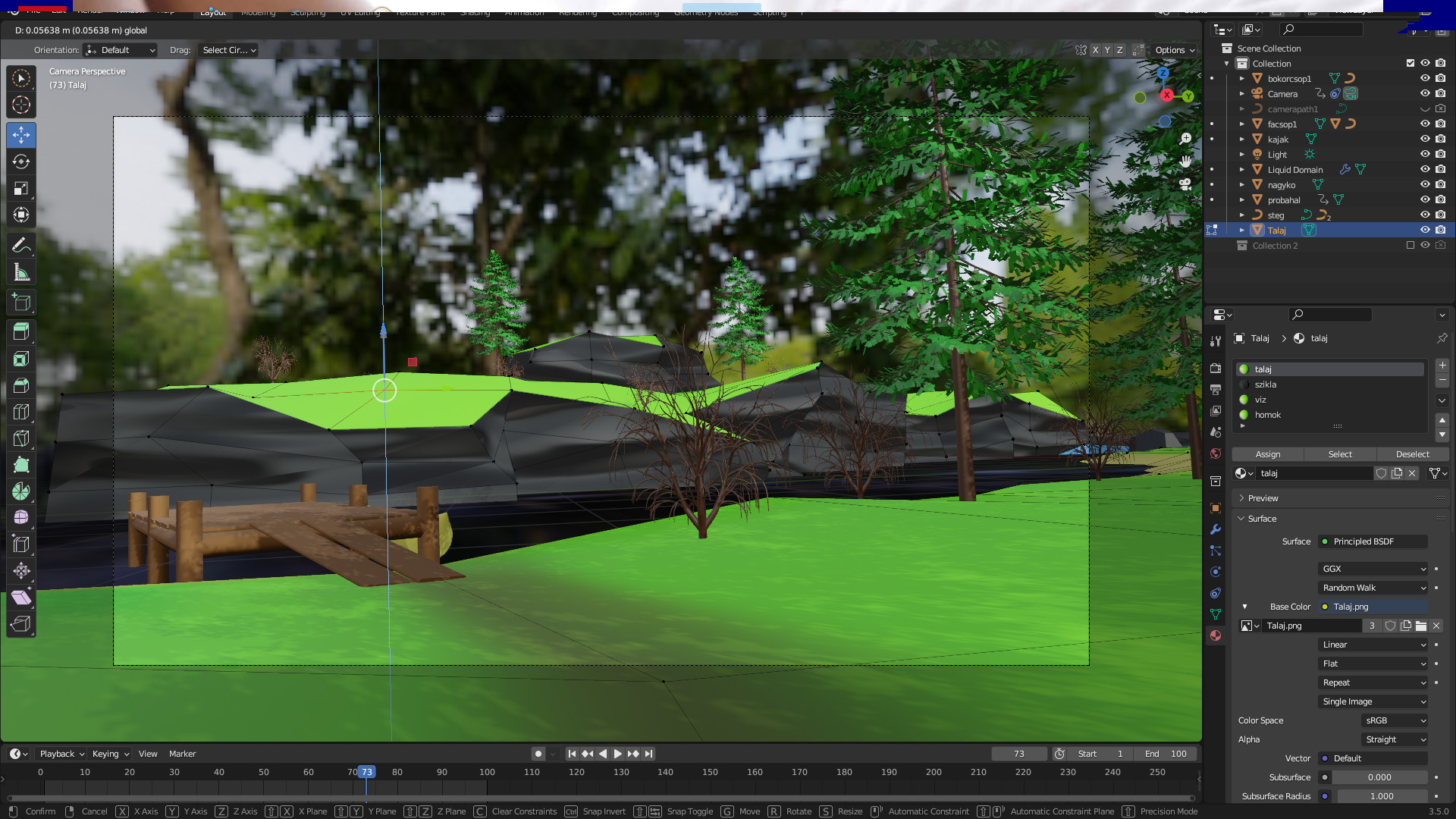Viewport: 1456px width, 819px height.
Task: Select the Poly Build tool
Action: (x=21, y=465)
